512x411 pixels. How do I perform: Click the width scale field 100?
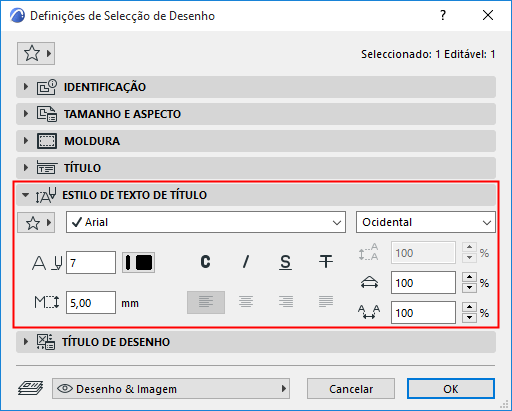(x=423, y=283)
